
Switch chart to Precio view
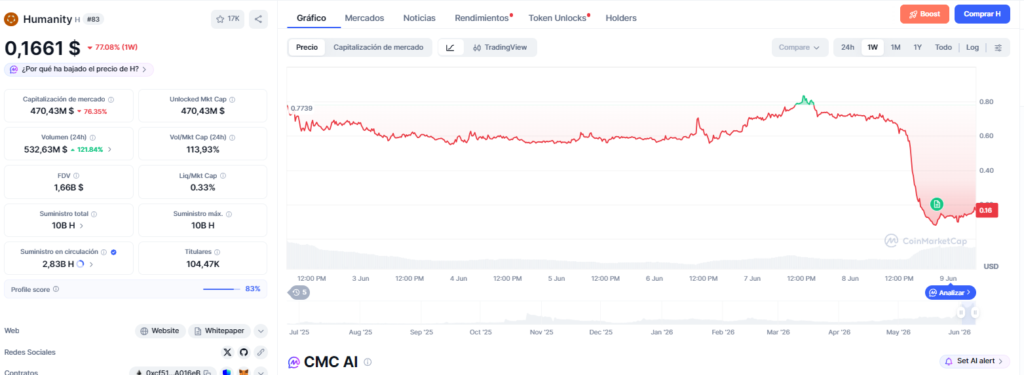[x=307, y=47]
